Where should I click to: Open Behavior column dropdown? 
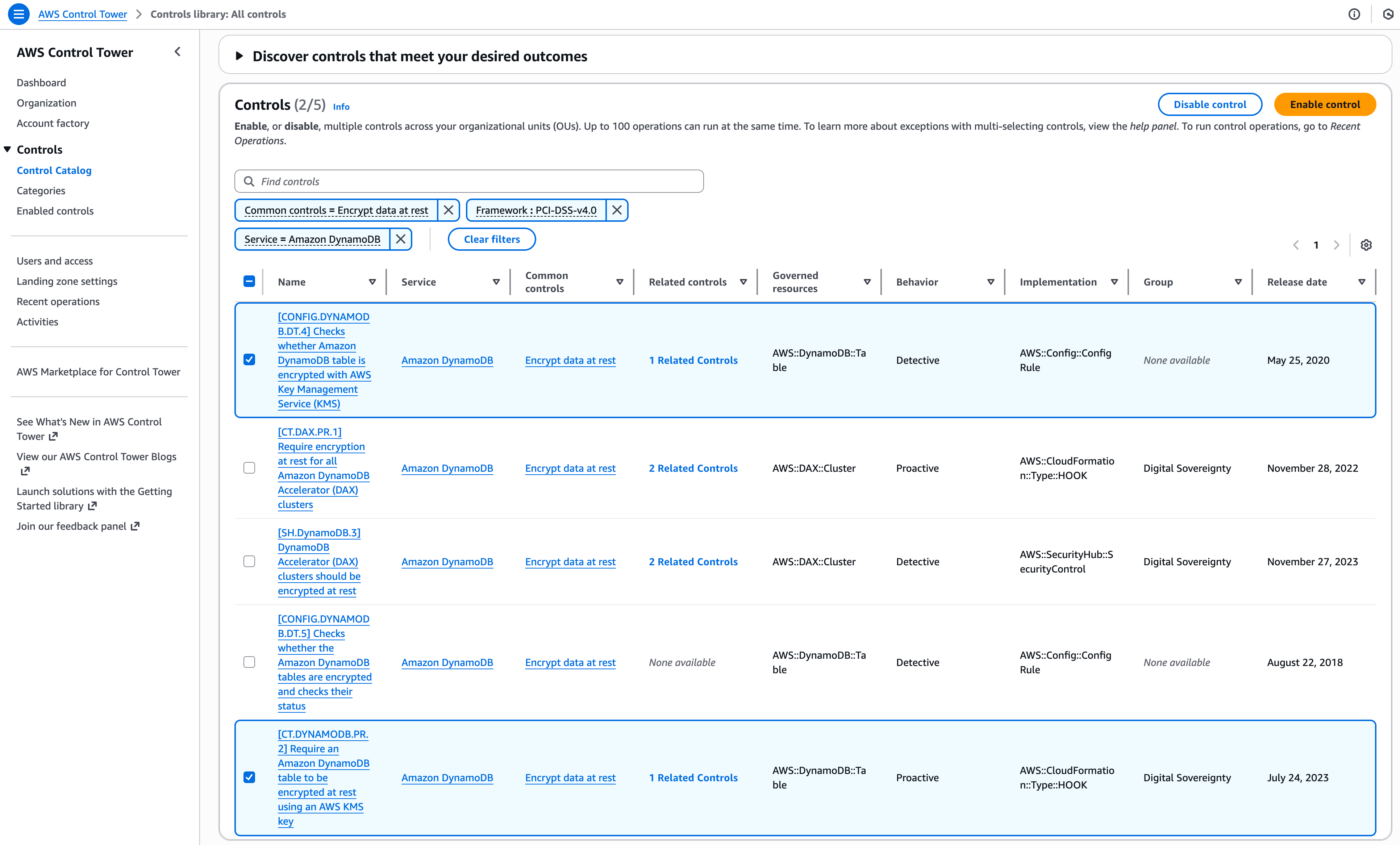[991, 282]
